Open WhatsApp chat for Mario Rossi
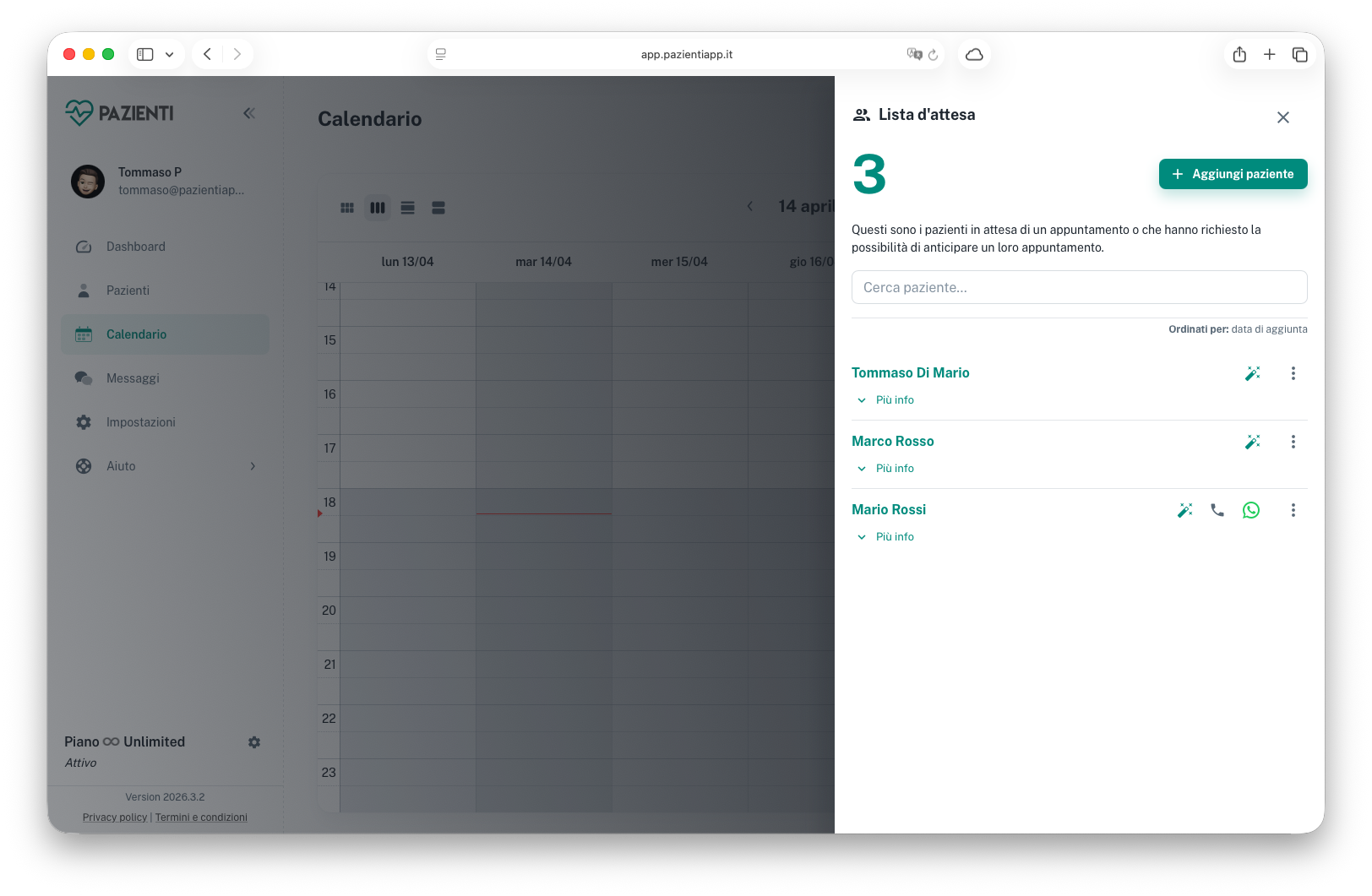1372x896 pixels. coord(1251,510)
